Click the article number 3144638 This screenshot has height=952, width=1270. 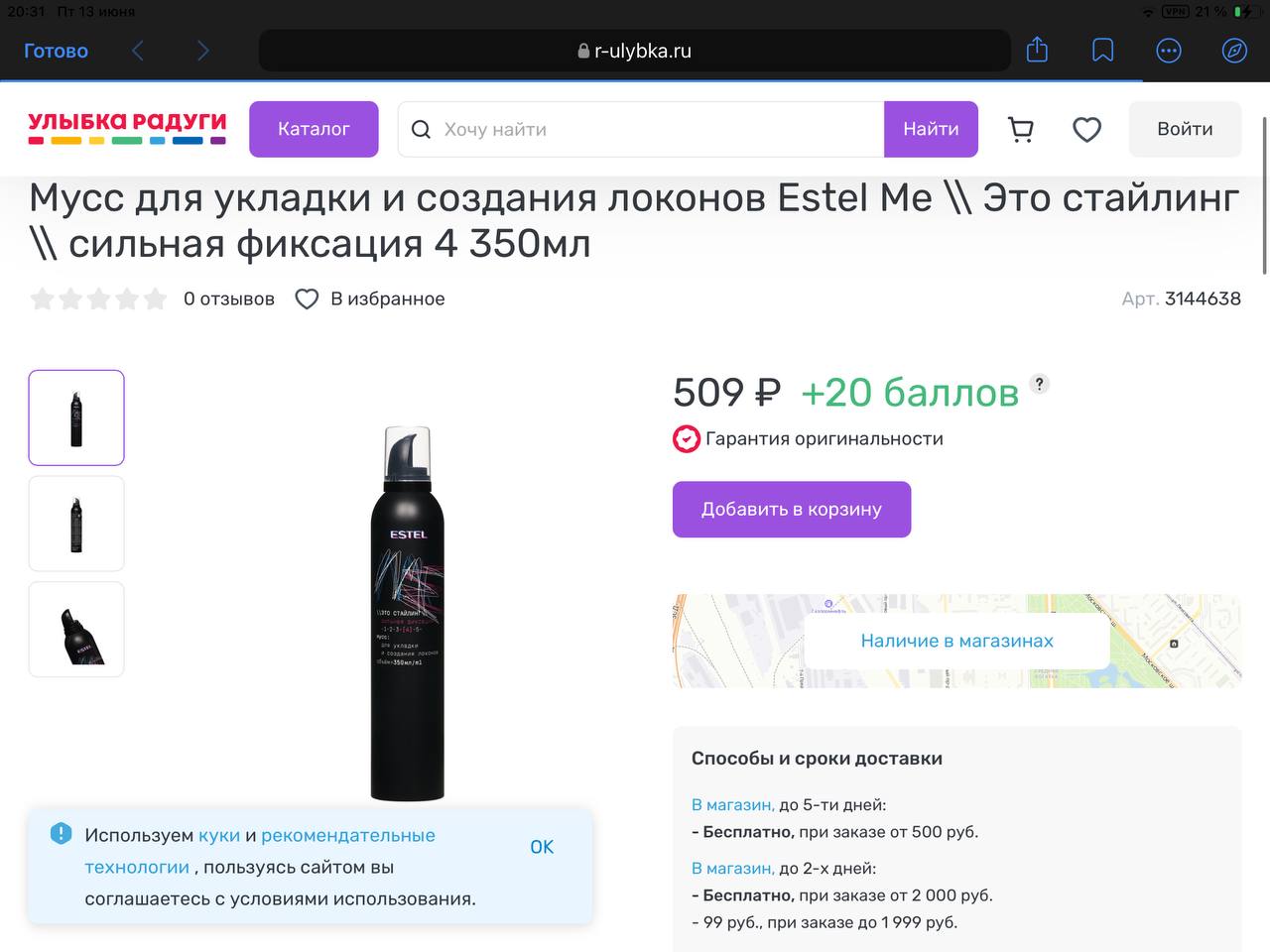pyautogui.click(x=1203, y=298)
